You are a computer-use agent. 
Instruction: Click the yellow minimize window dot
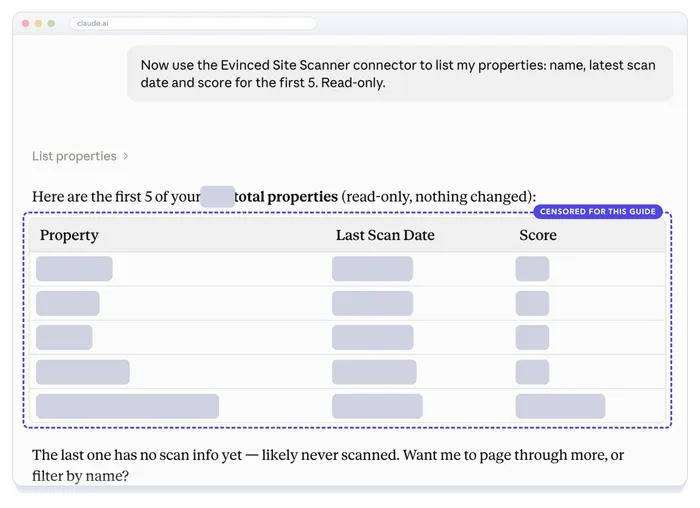click(38, 23)
